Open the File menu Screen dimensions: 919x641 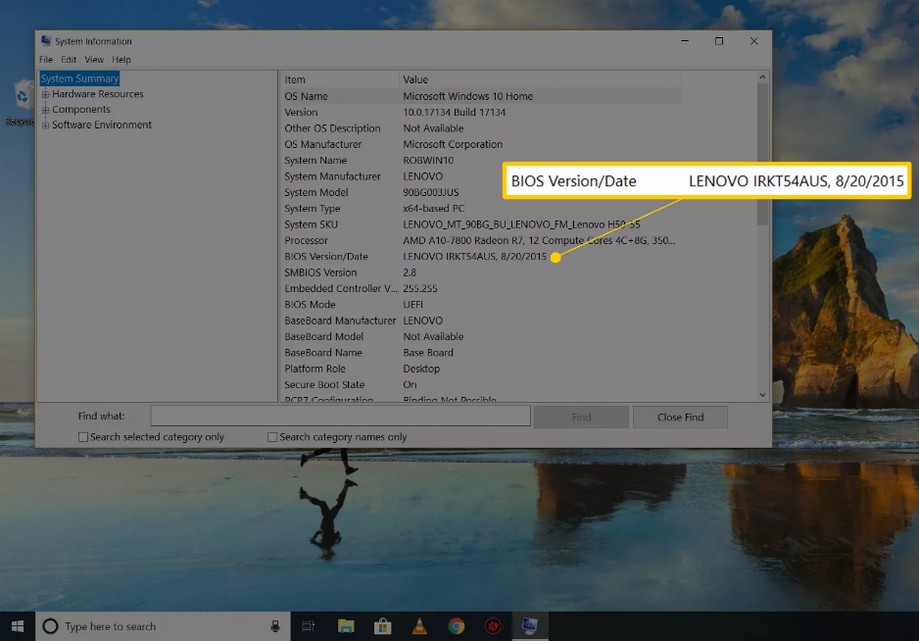coord(46,60)
